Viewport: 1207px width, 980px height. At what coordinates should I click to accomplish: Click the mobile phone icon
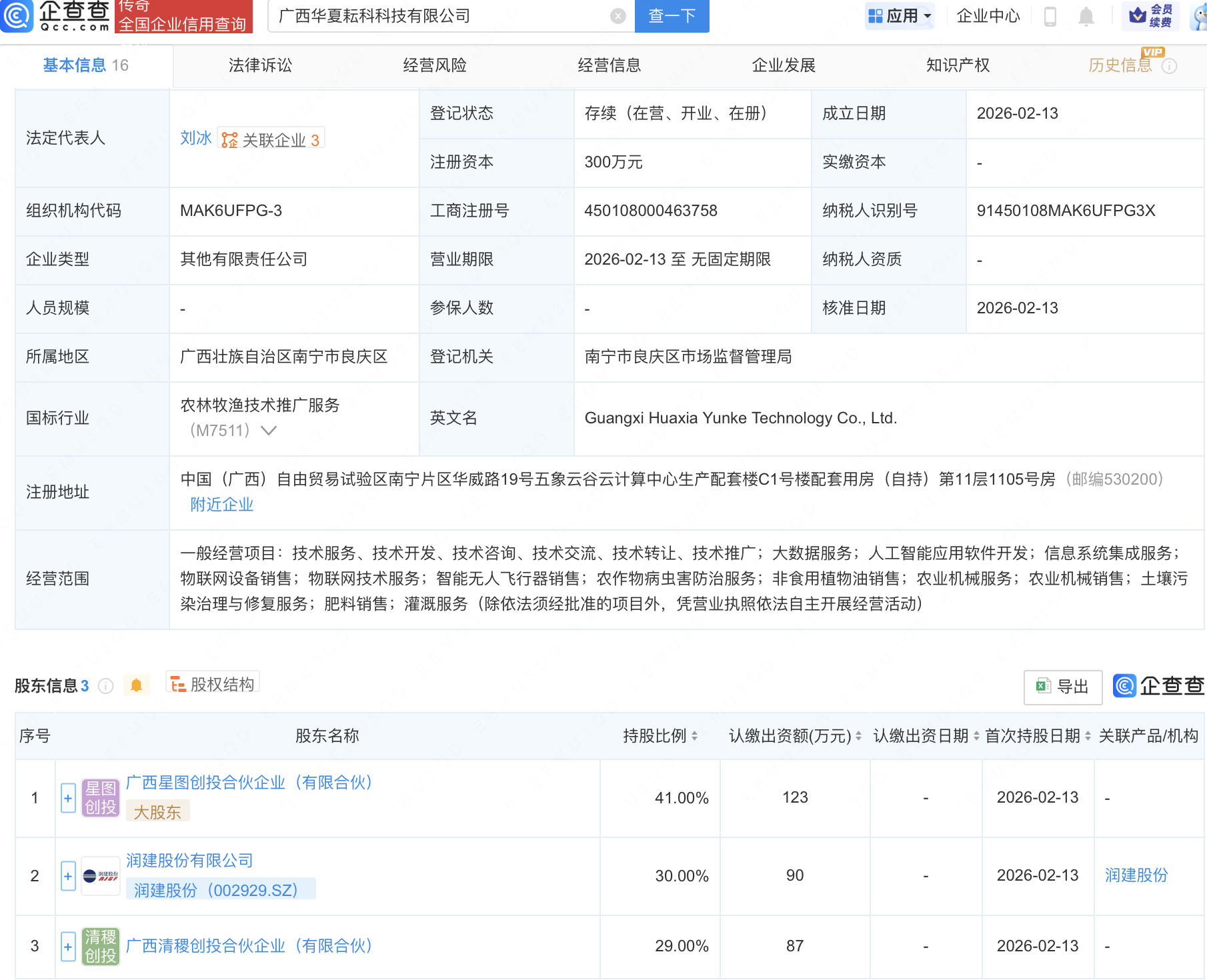(1050, 16)
